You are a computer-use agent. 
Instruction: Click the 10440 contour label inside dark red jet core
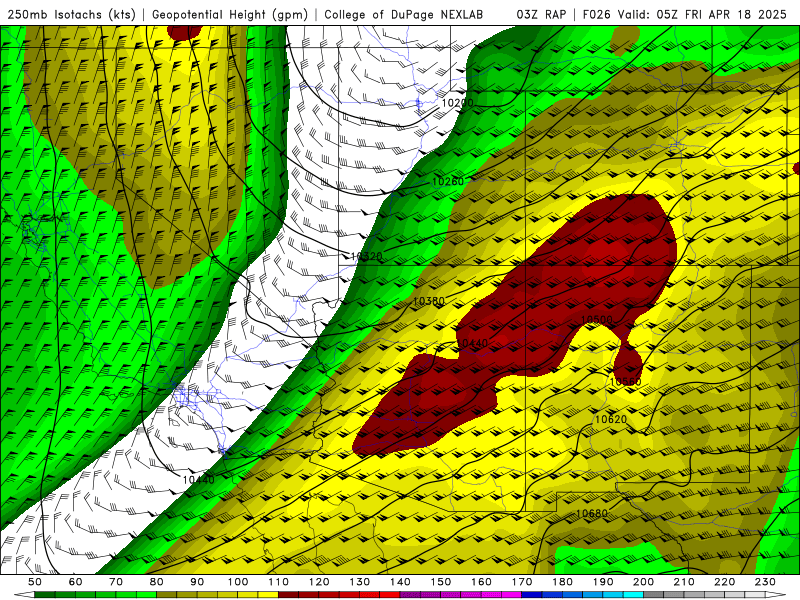coord(472,343)
